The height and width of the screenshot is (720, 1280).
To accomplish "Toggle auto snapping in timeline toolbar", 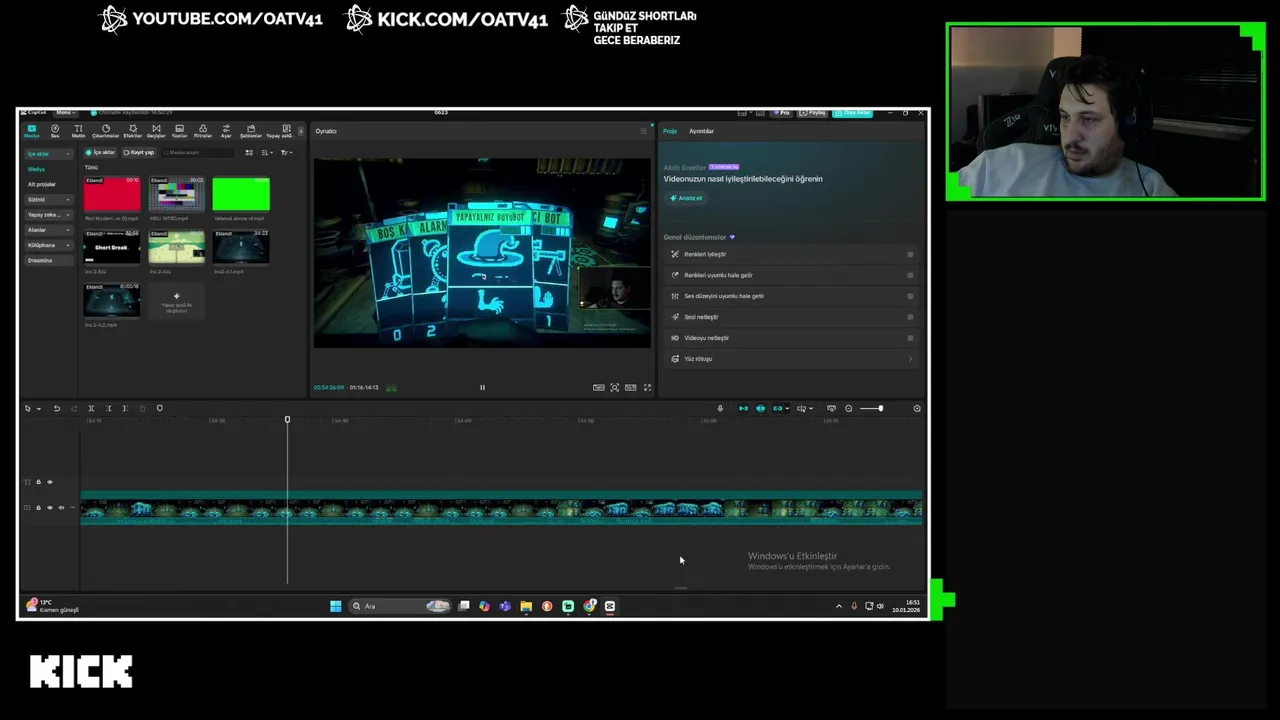I will click(760, 408).
